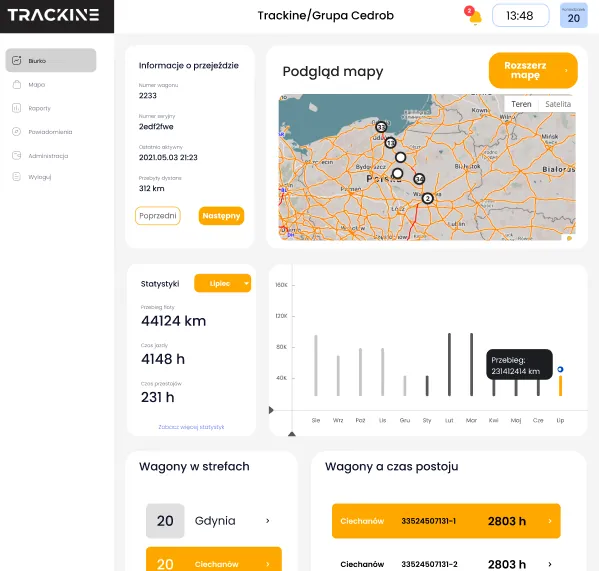
Task: Click the tall Mar chart bar
Action: tap(471, 364)
